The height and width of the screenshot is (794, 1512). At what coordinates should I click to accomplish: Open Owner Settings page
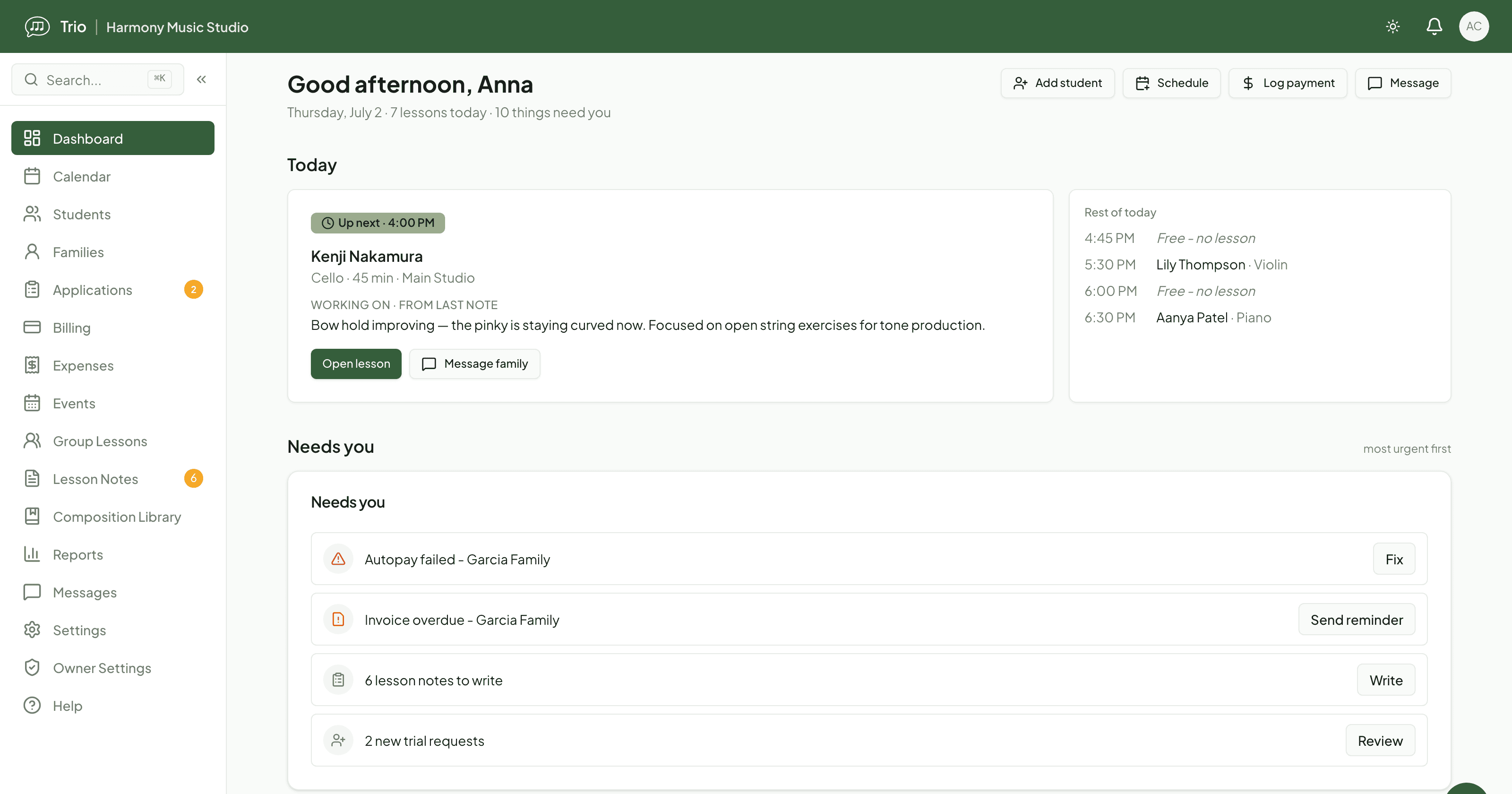coord(113,668)
